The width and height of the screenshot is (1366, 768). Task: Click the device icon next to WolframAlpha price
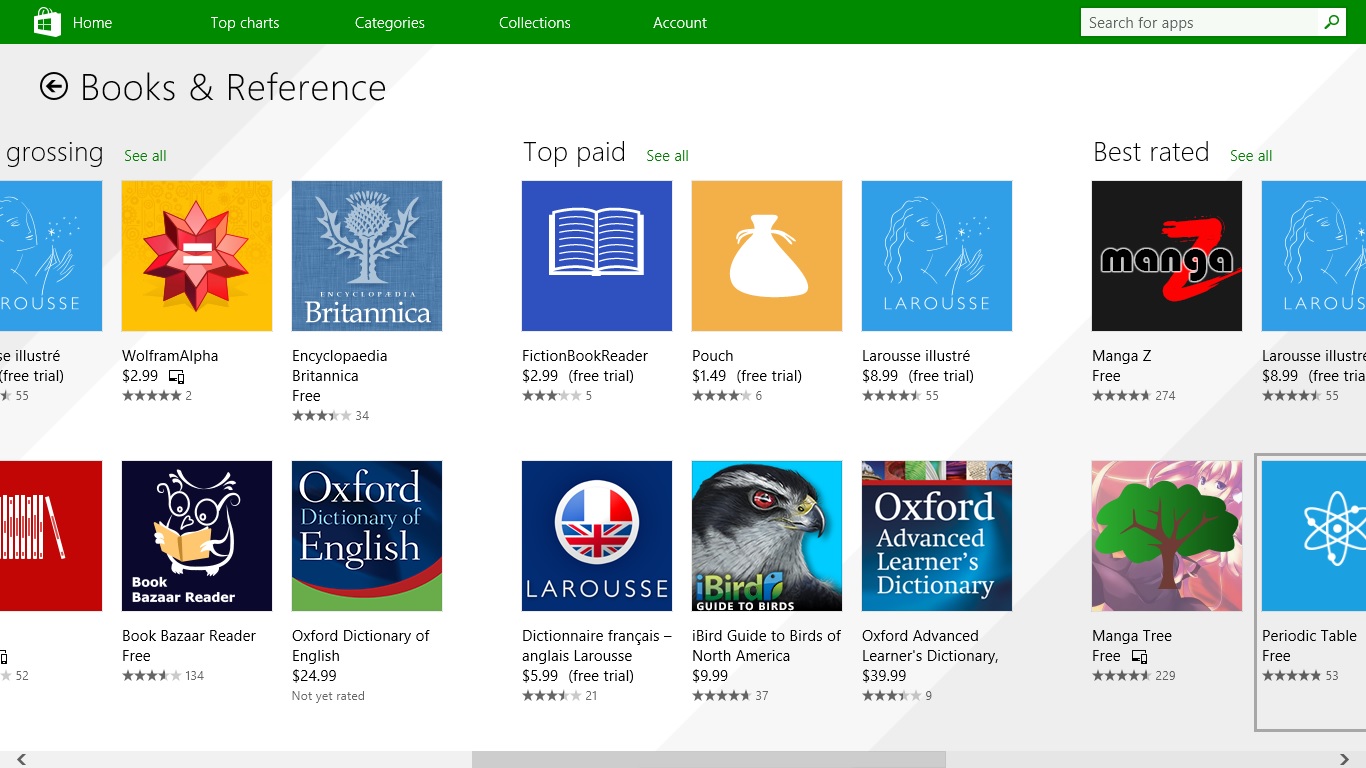coord(177,377)
